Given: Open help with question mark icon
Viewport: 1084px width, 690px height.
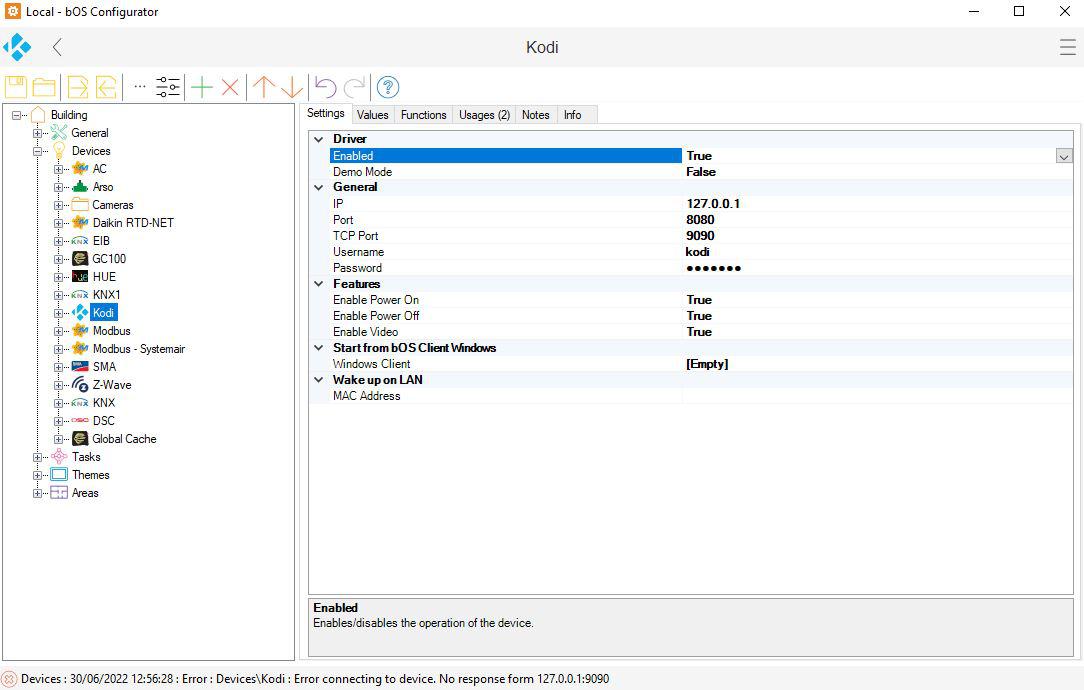Looking at the screenshot, I should pyautogui.click(x=388, y=87).
